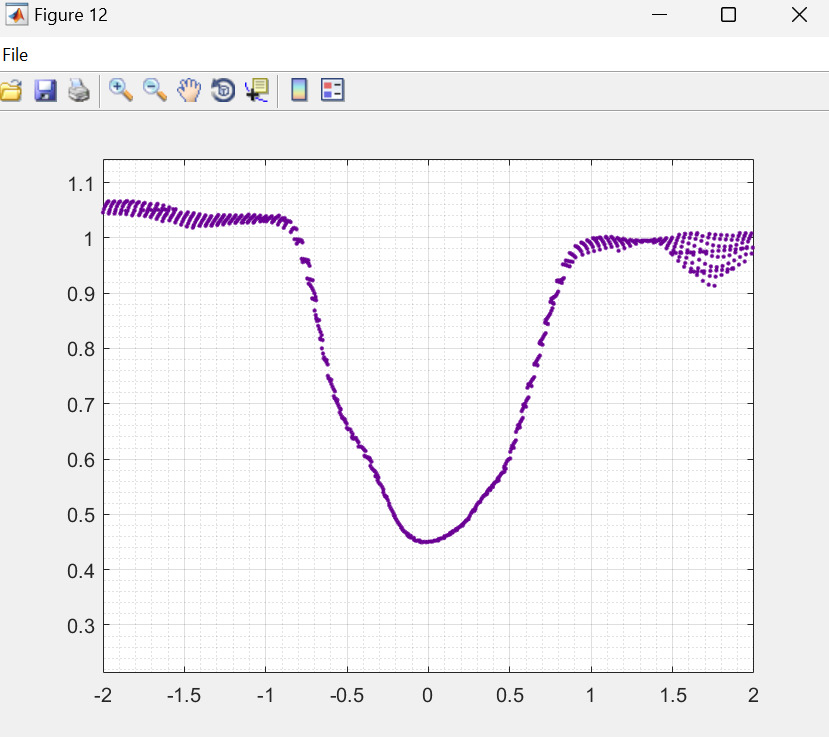
Task: Click the Open File folder icon
Action: tap(10, 91)
